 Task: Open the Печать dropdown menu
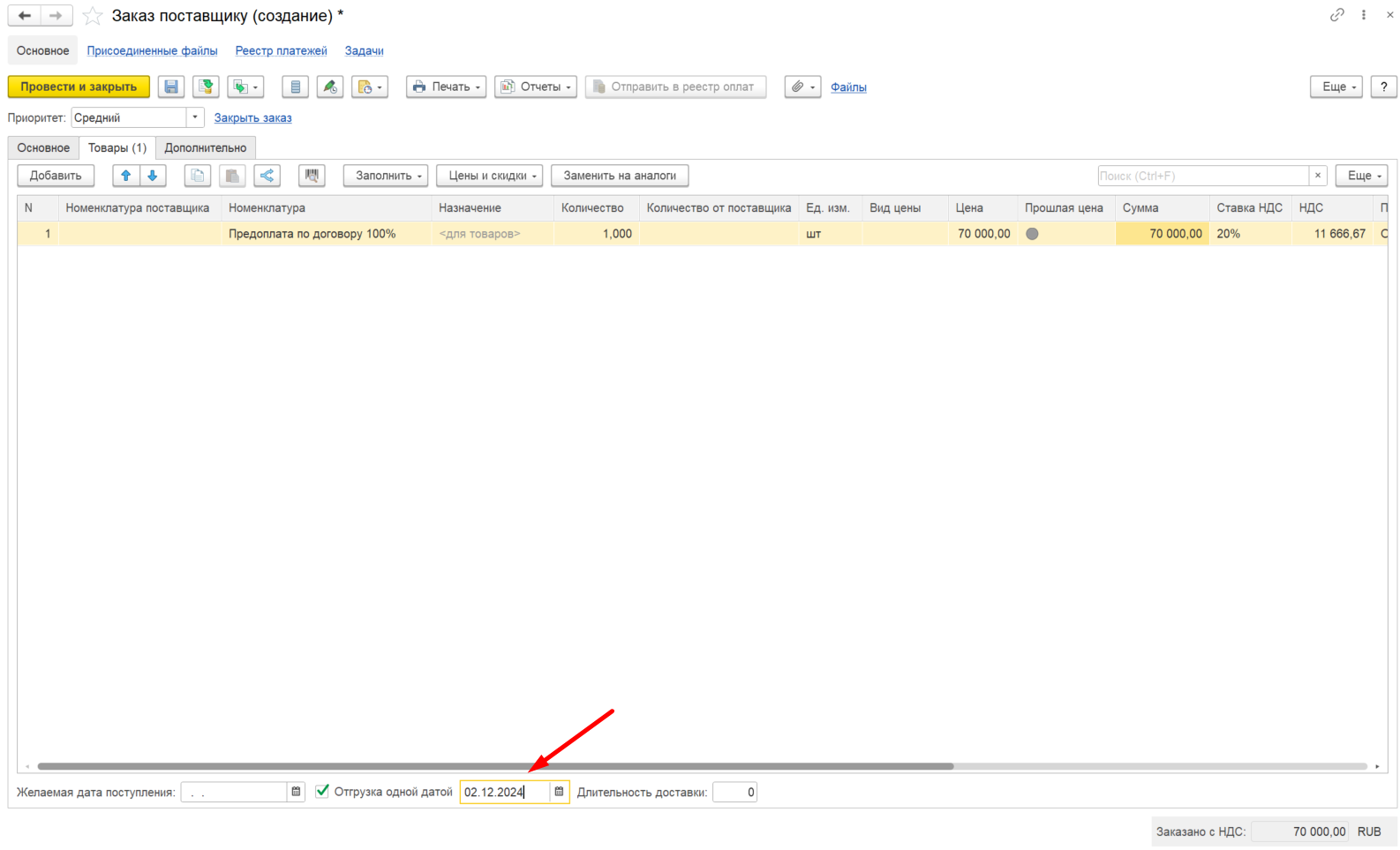coord(446,87)
